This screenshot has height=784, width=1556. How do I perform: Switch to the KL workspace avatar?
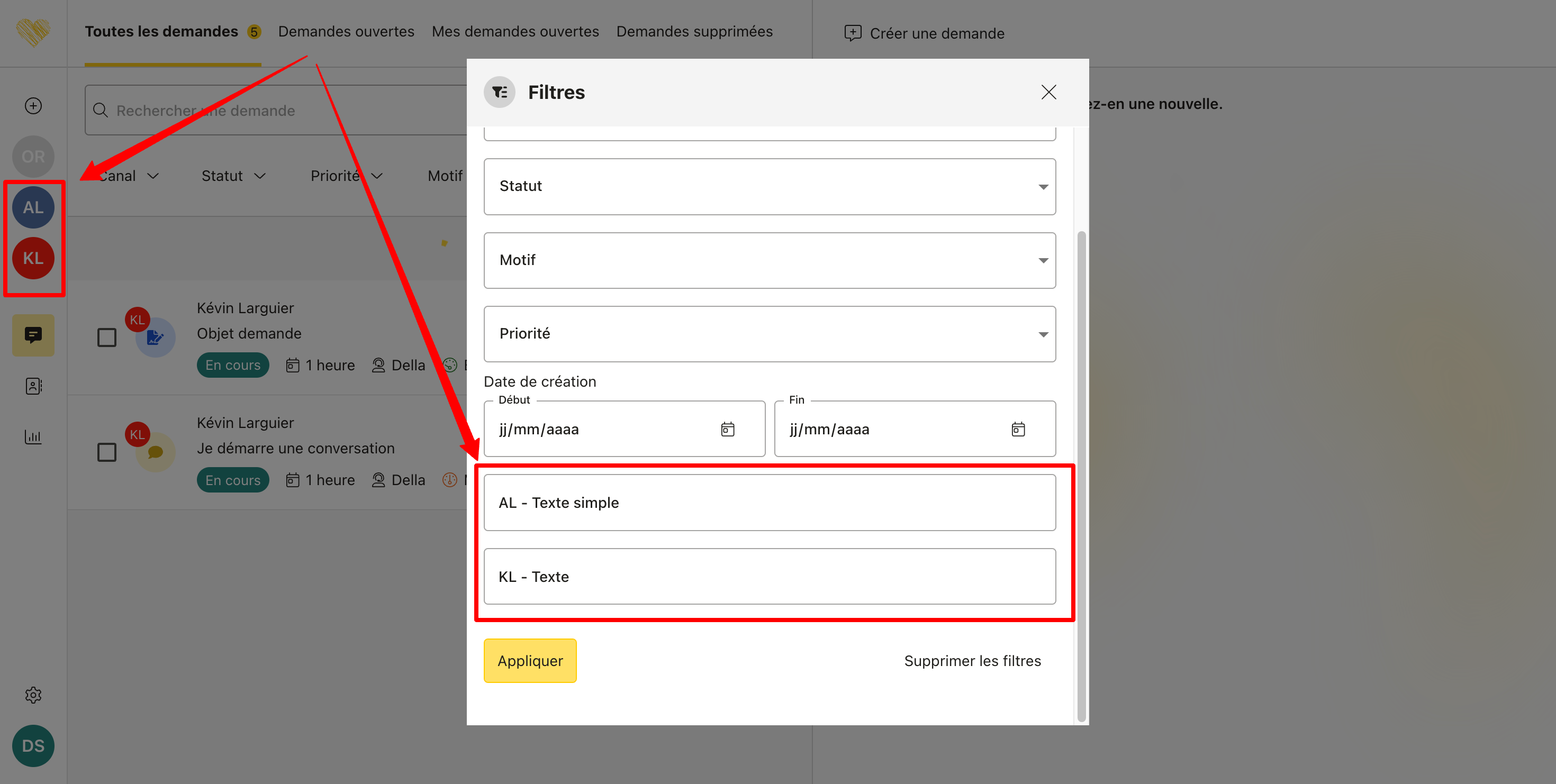click(x=33, y=258)
